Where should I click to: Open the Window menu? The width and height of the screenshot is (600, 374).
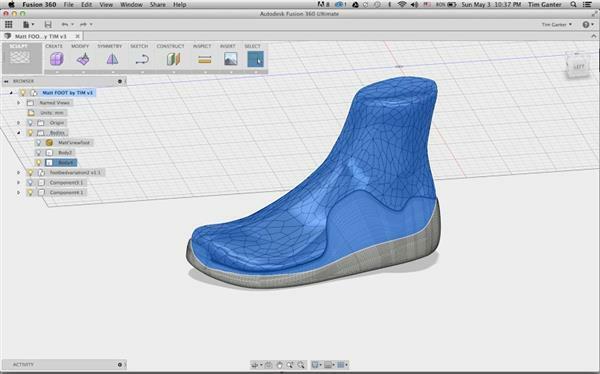(131, 5)
